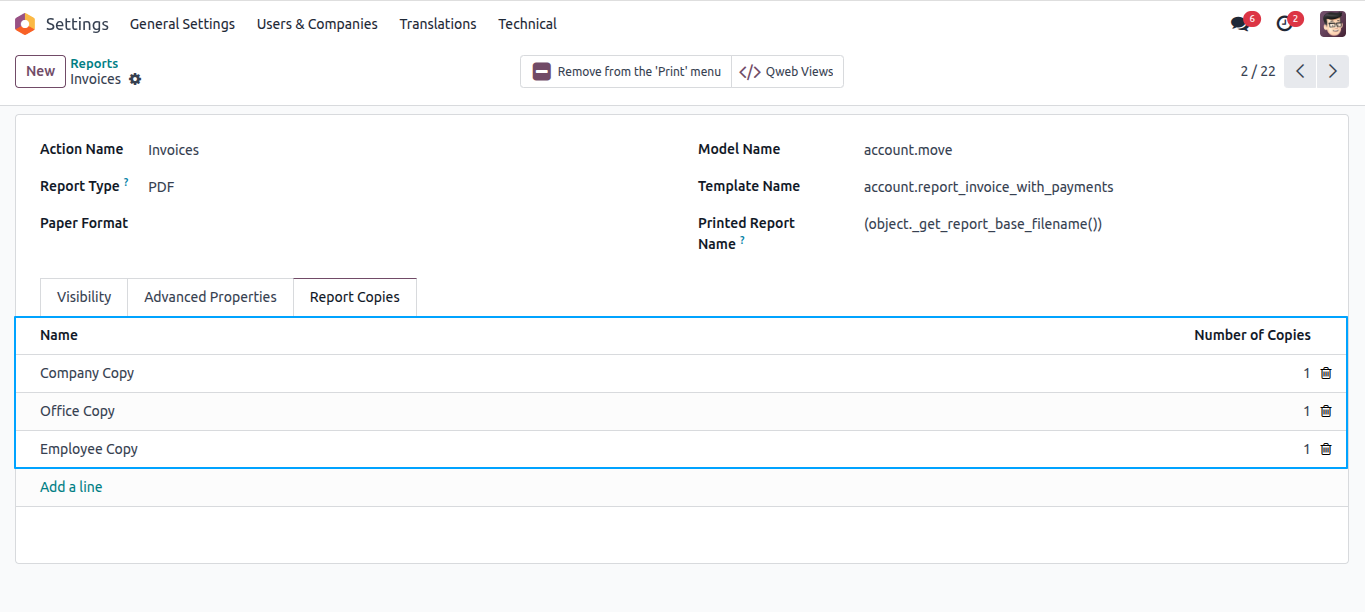This screenshot has height=612, width=1365.
Task: Switch to the Advanced Properties tab
Action: coord(210,297)
